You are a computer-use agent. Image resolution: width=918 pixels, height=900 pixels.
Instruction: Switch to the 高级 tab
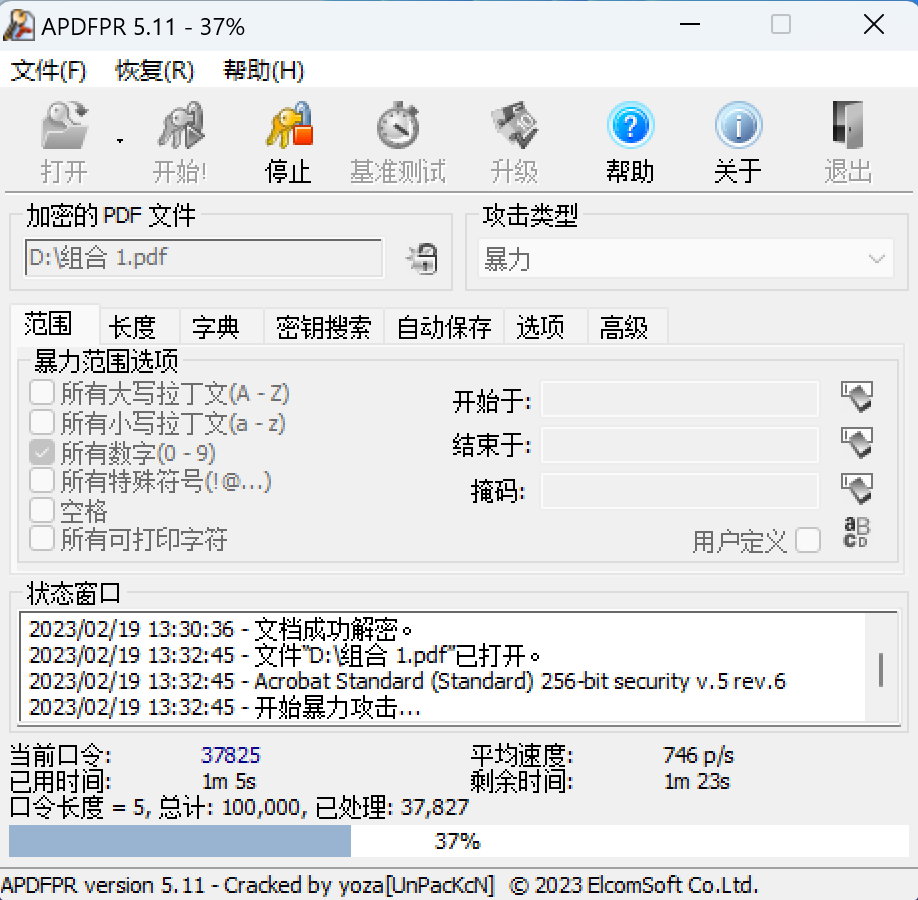tap(628, 327)
